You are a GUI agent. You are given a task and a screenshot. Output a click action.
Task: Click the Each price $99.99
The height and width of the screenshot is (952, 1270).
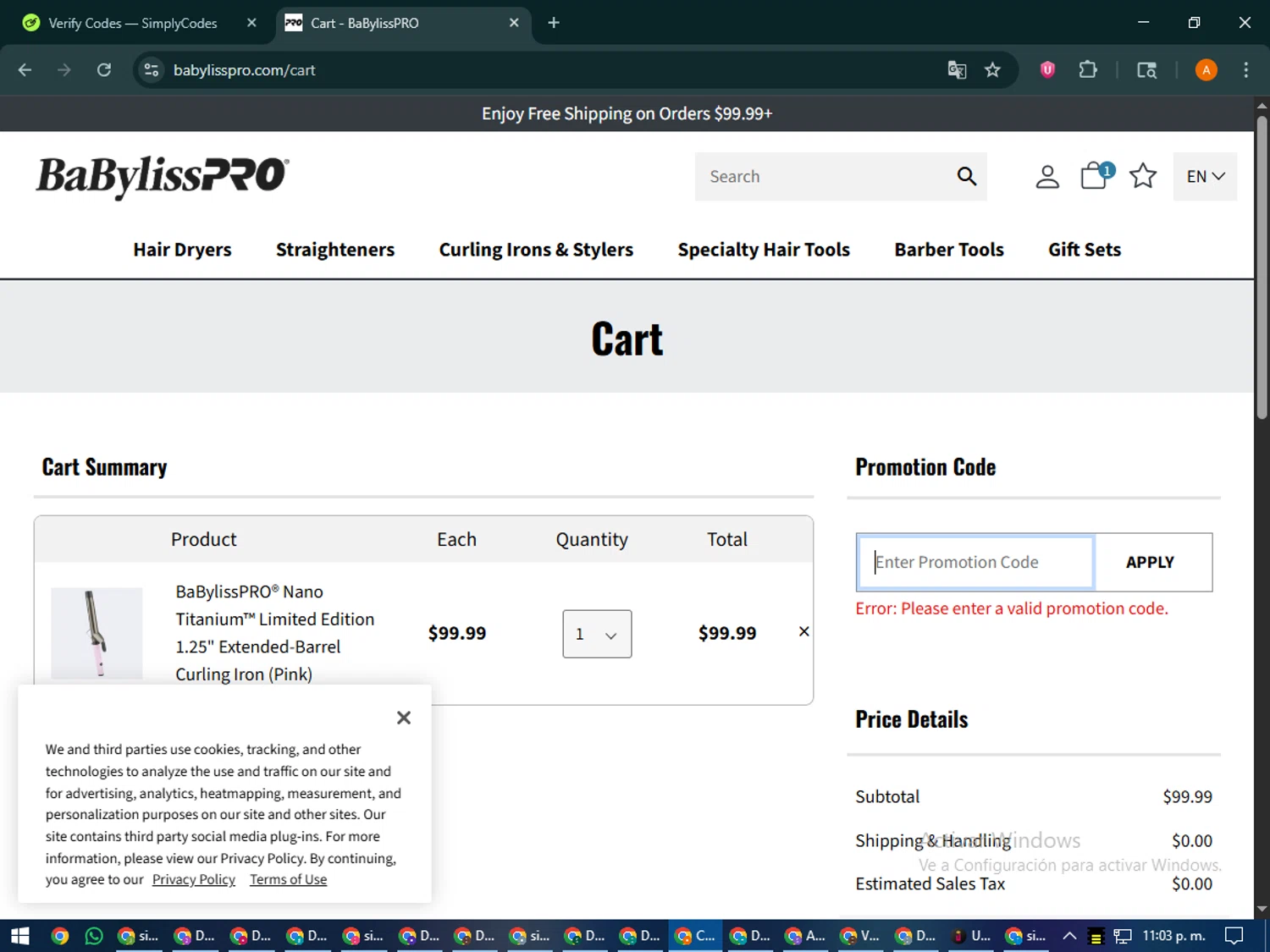[x=456, y=633]
